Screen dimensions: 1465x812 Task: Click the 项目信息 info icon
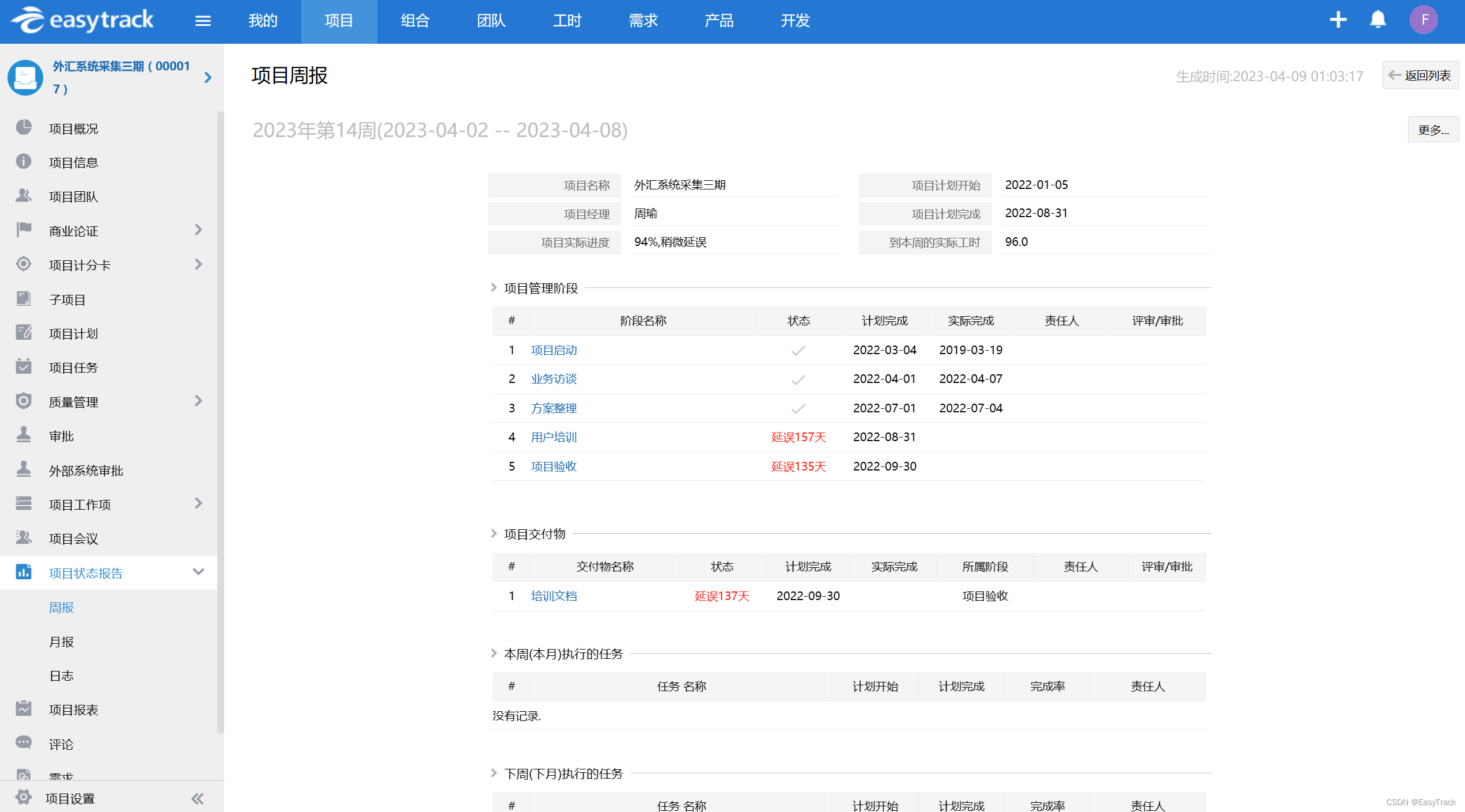click(24, 162)
